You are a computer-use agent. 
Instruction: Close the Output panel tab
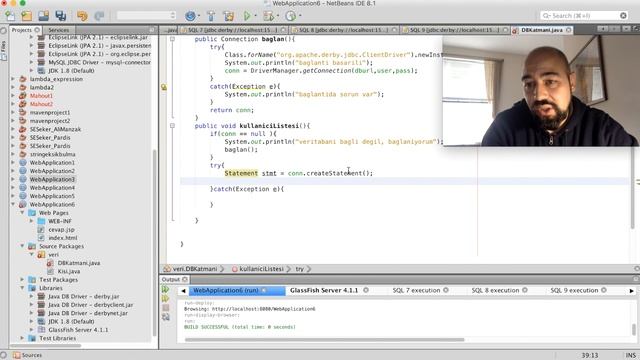[185, 279]
